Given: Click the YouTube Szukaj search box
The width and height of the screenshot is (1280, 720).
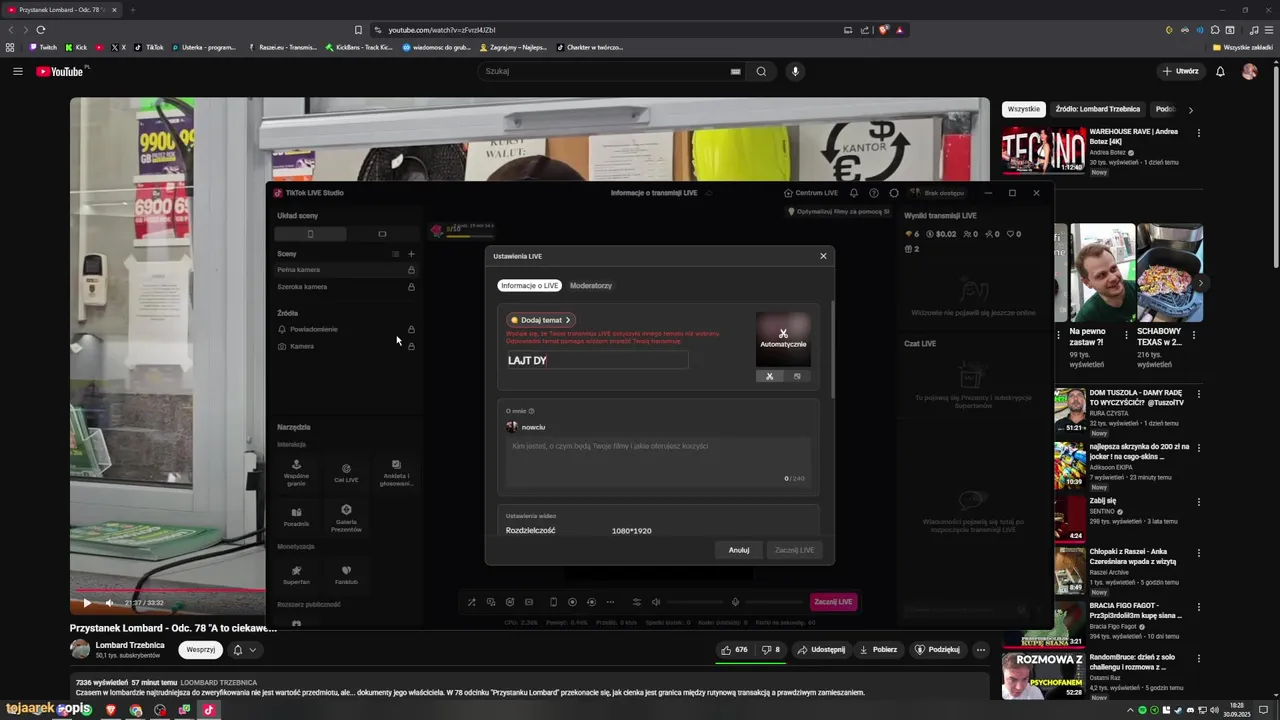Looking at the screenshot, I should 610,71.
